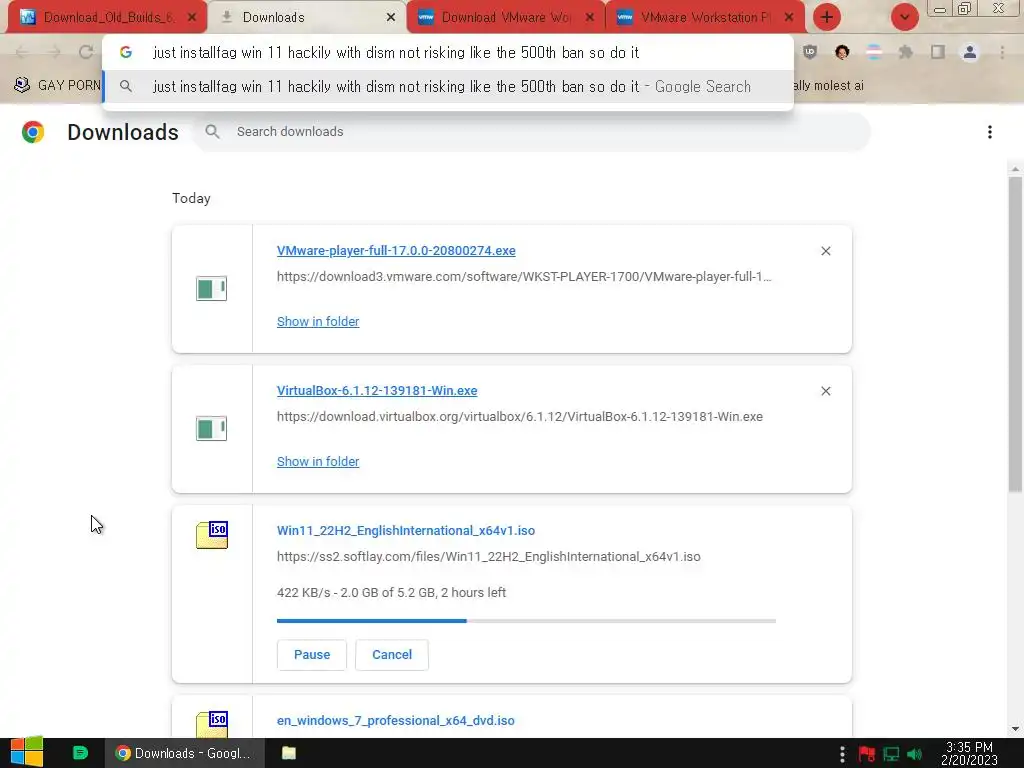The image size is (1024, 768).
Task: Open the uBlock Origin shield extension icon
Action: click(810, 52)
